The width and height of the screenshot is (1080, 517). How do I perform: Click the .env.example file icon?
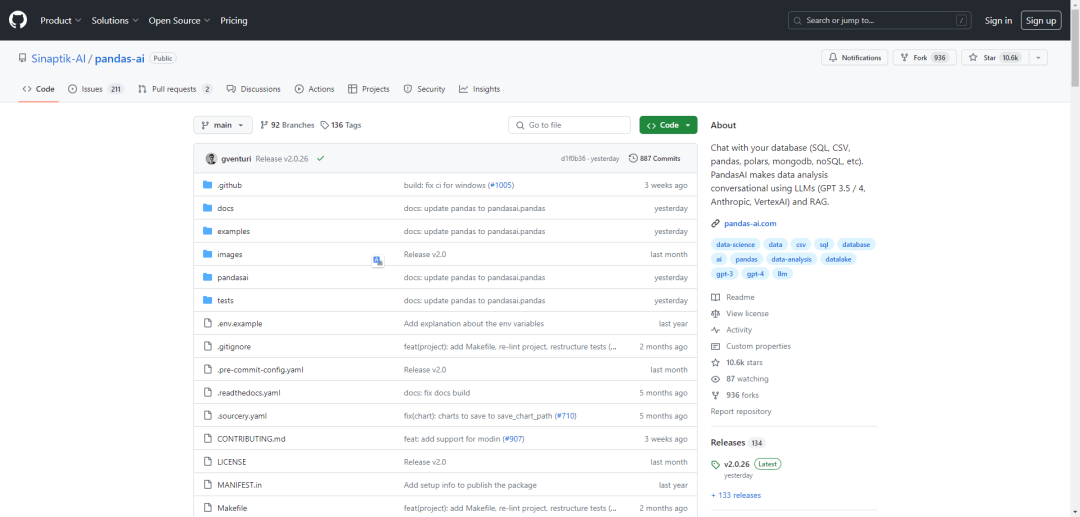208,324
